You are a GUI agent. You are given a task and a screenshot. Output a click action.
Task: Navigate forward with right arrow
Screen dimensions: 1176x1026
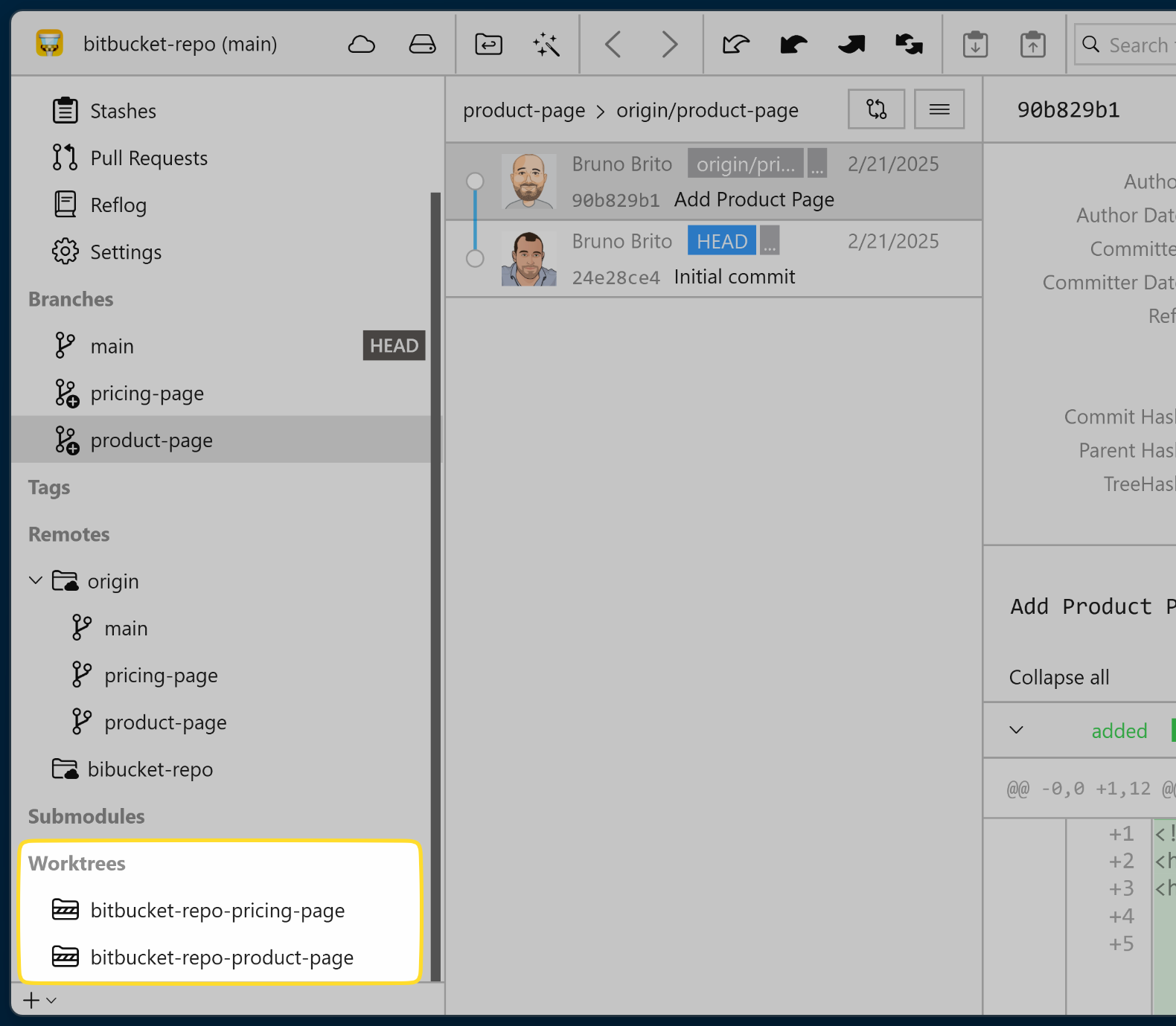669,45
